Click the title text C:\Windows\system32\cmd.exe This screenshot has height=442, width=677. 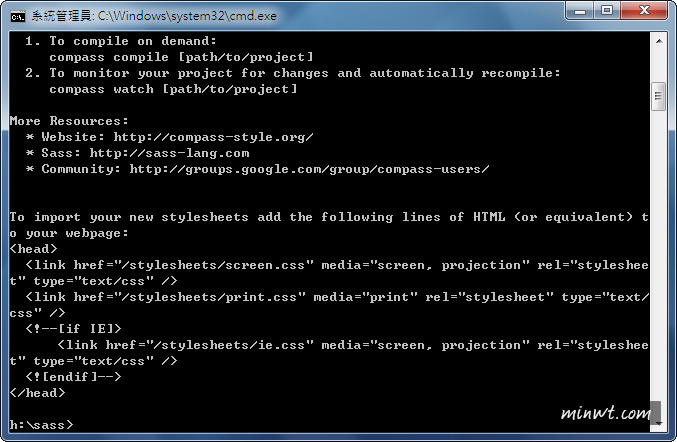click(x=187, y=16)
